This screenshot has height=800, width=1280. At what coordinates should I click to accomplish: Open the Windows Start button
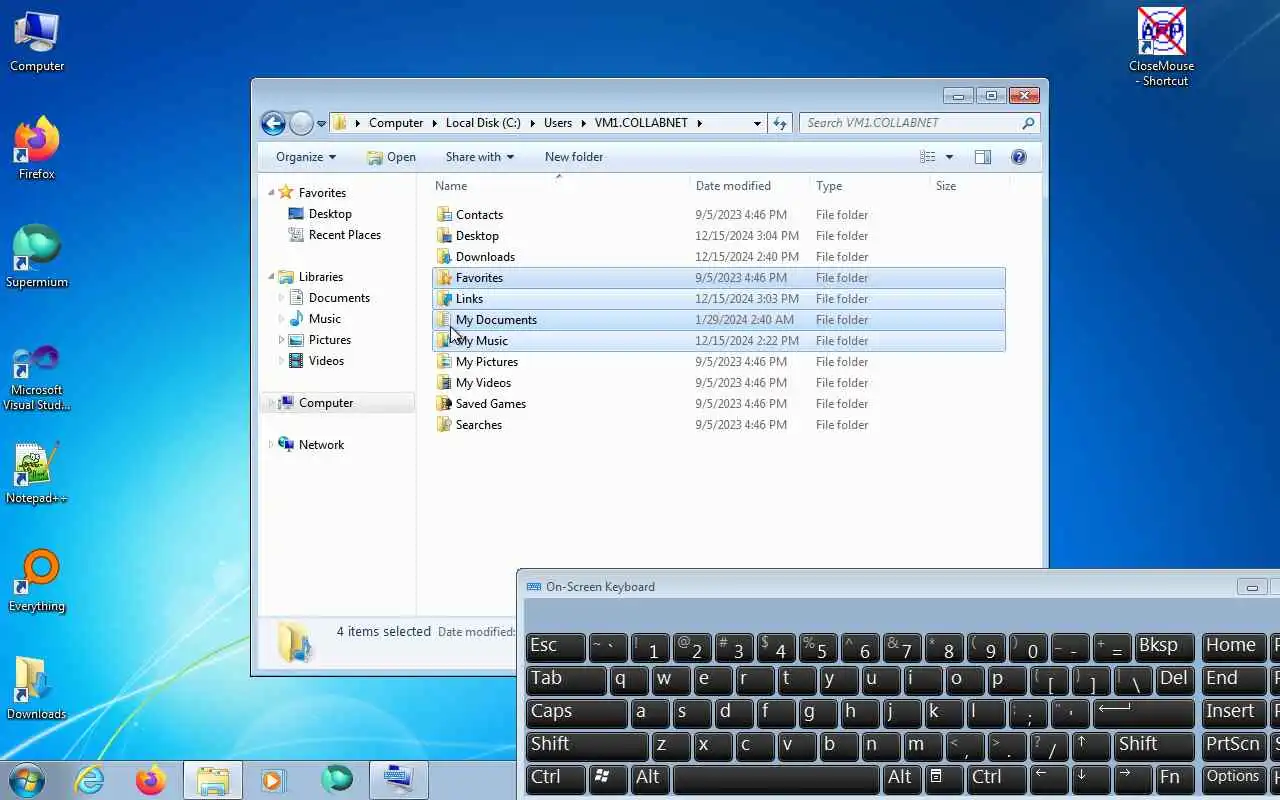(27, 779)
